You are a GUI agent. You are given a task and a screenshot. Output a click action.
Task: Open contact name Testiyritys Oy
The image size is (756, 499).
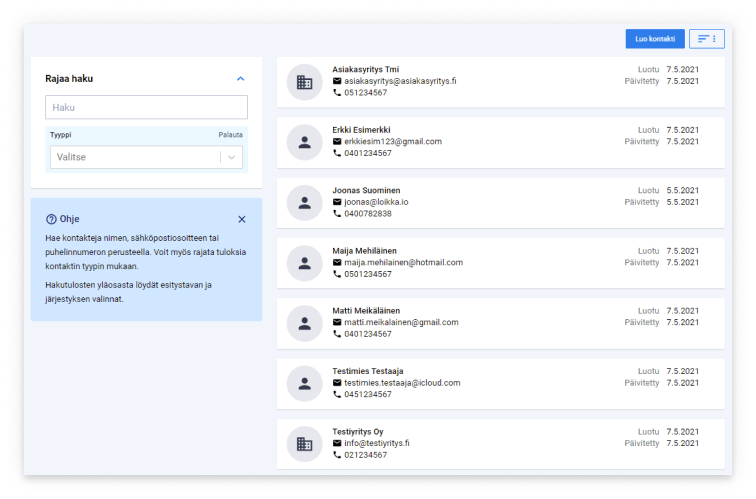[358, 432]
